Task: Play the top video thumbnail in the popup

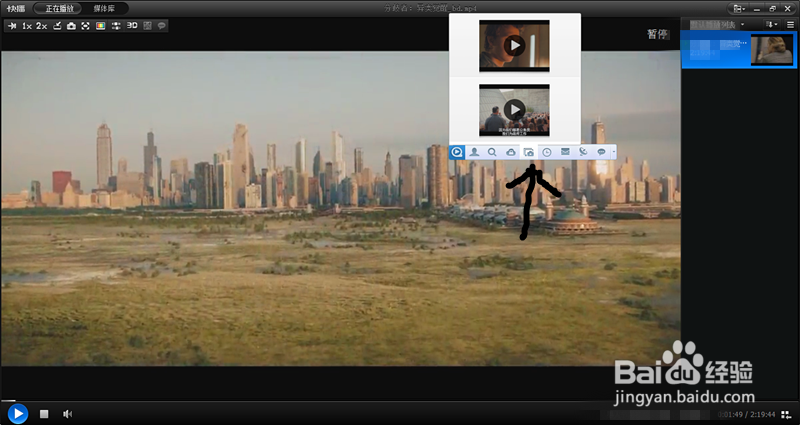Action: click(x=514, y=46)
